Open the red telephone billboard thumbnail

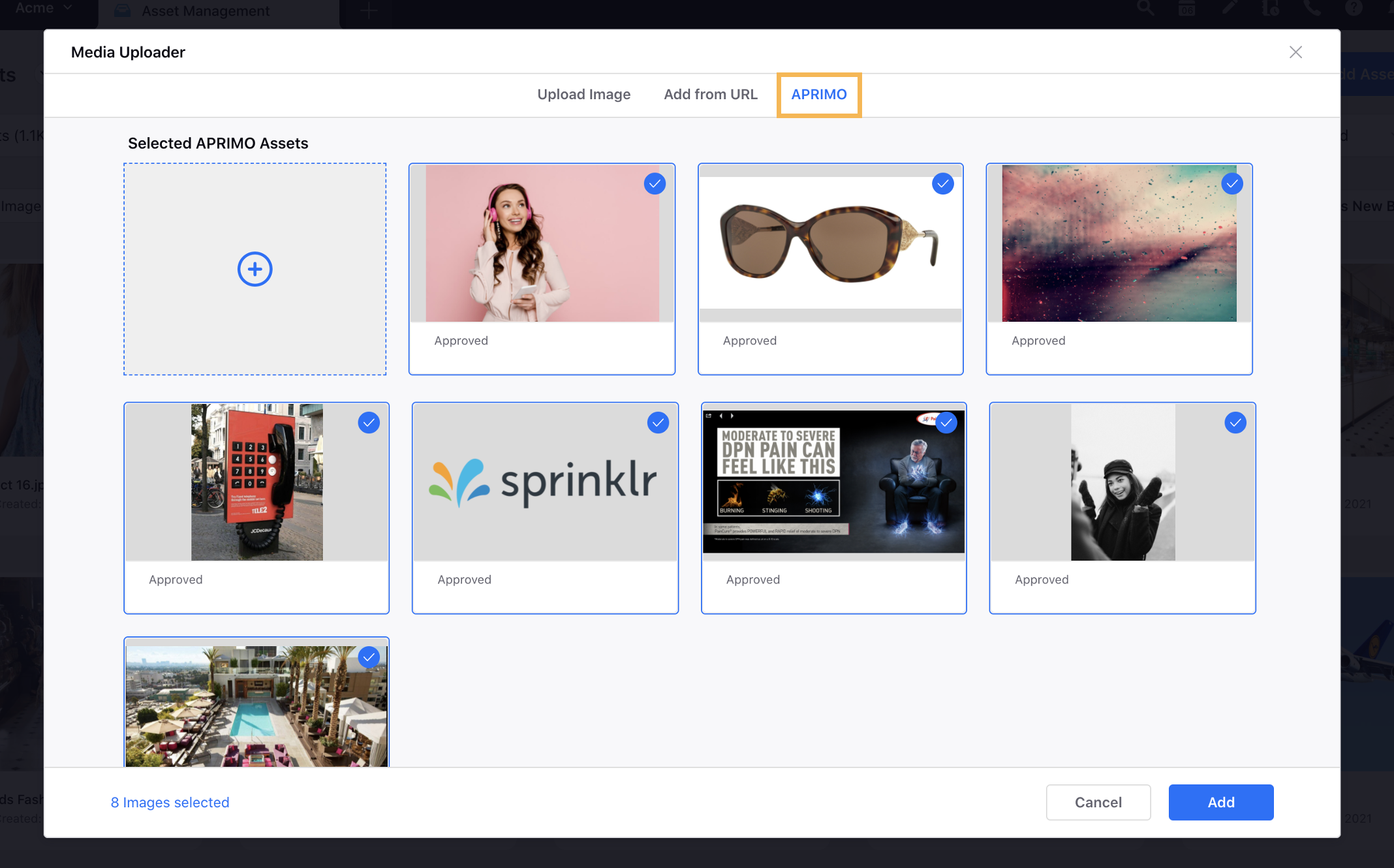[256, 482]
